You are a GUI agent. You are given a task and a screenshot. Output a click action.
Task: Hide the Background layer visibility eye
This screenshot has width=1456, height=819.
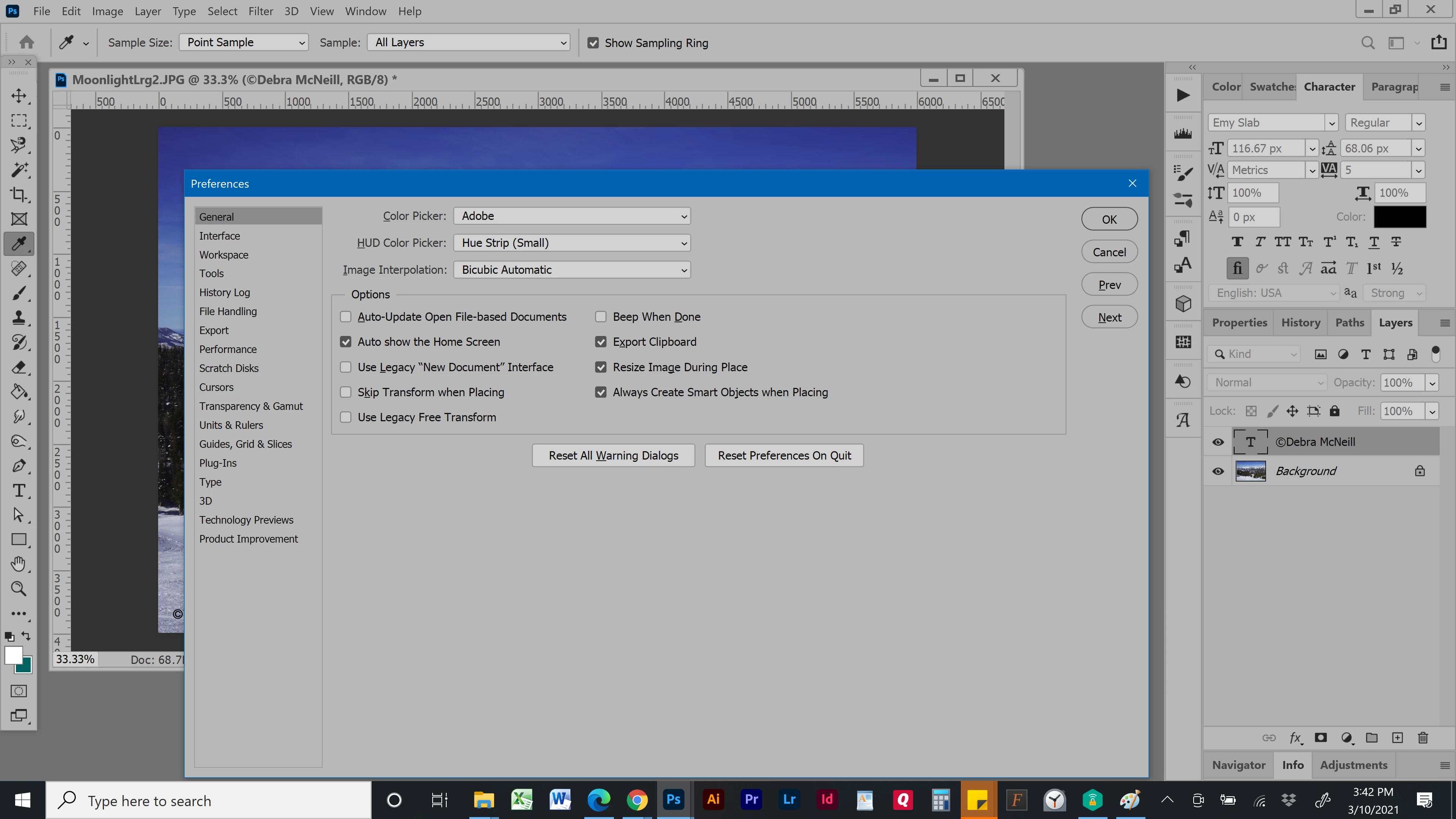(1218, 471)
